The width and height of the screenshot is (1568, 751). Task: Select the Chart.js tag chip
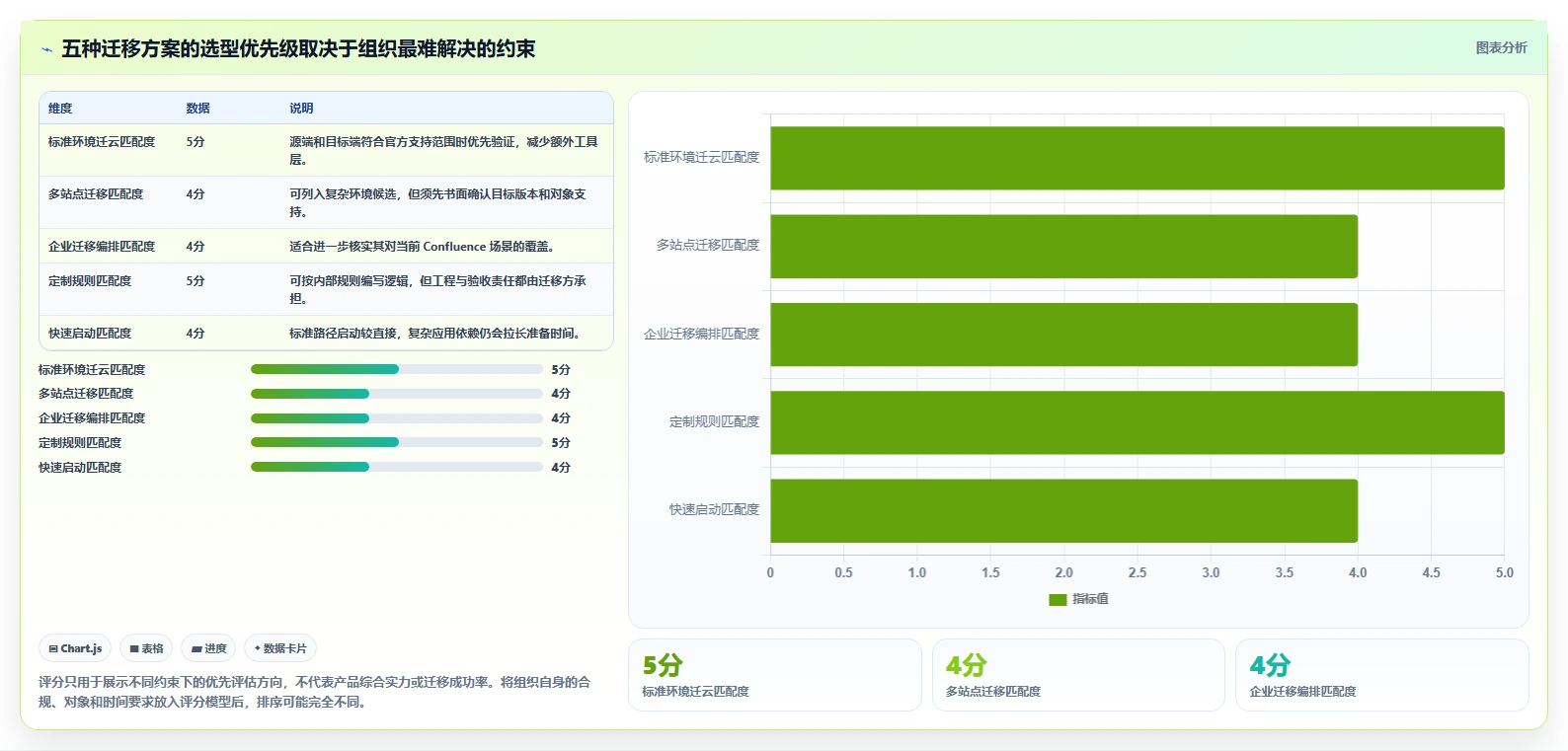(x=75, y=648)
